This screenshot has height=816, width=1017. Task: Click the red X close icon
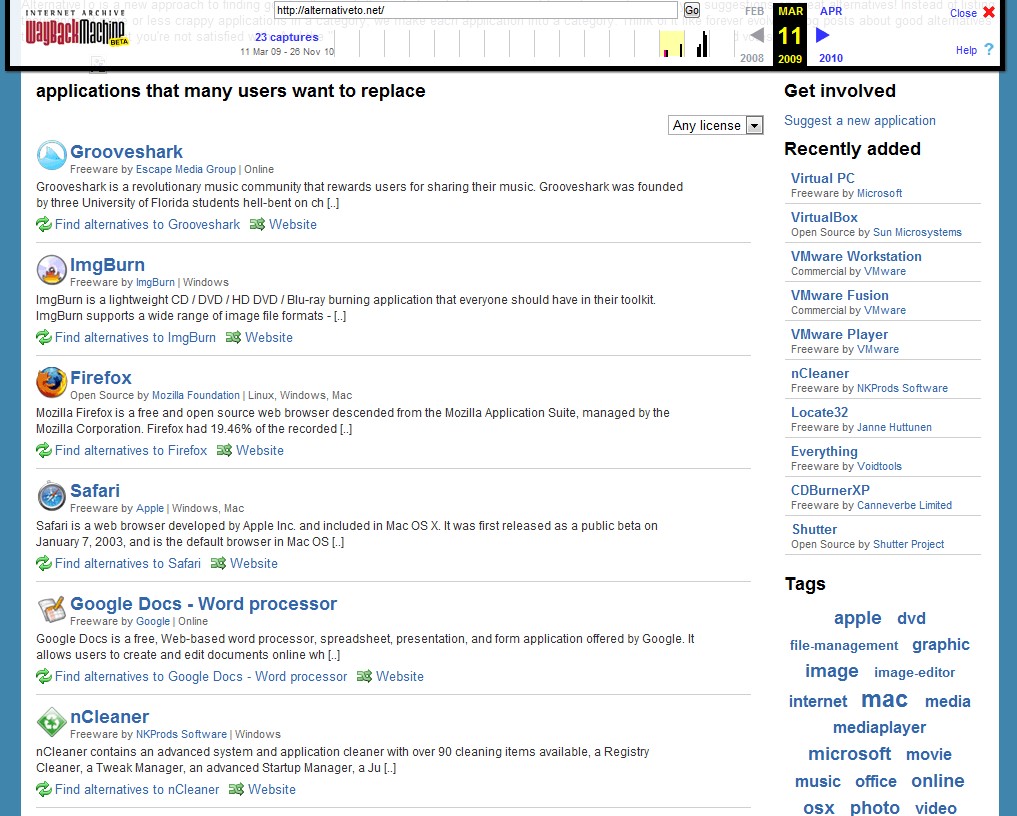(988, 12)
